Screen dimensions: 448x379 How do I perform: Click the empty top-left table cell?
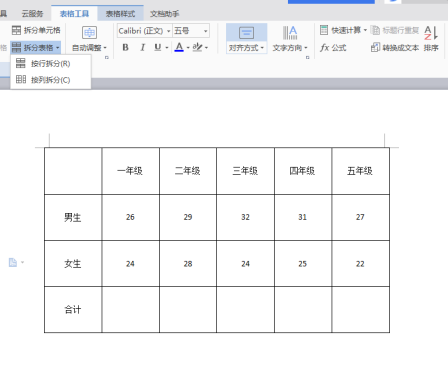(73, 171)
